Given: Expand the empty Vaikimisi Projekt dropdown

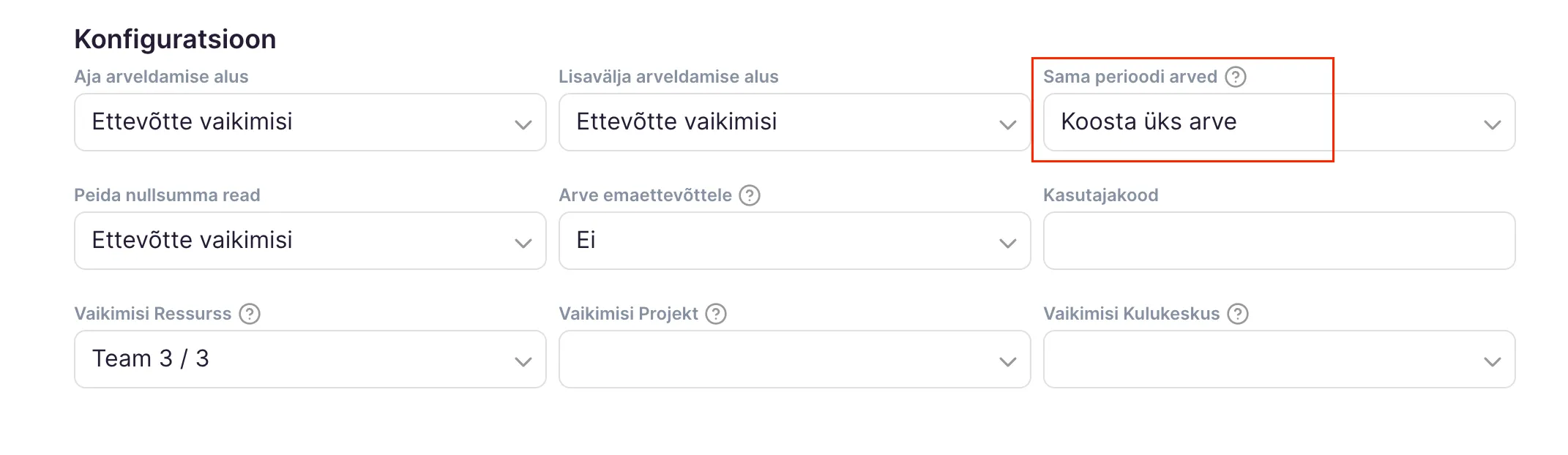Looking at the screenshot, I should tap(794, 359).
